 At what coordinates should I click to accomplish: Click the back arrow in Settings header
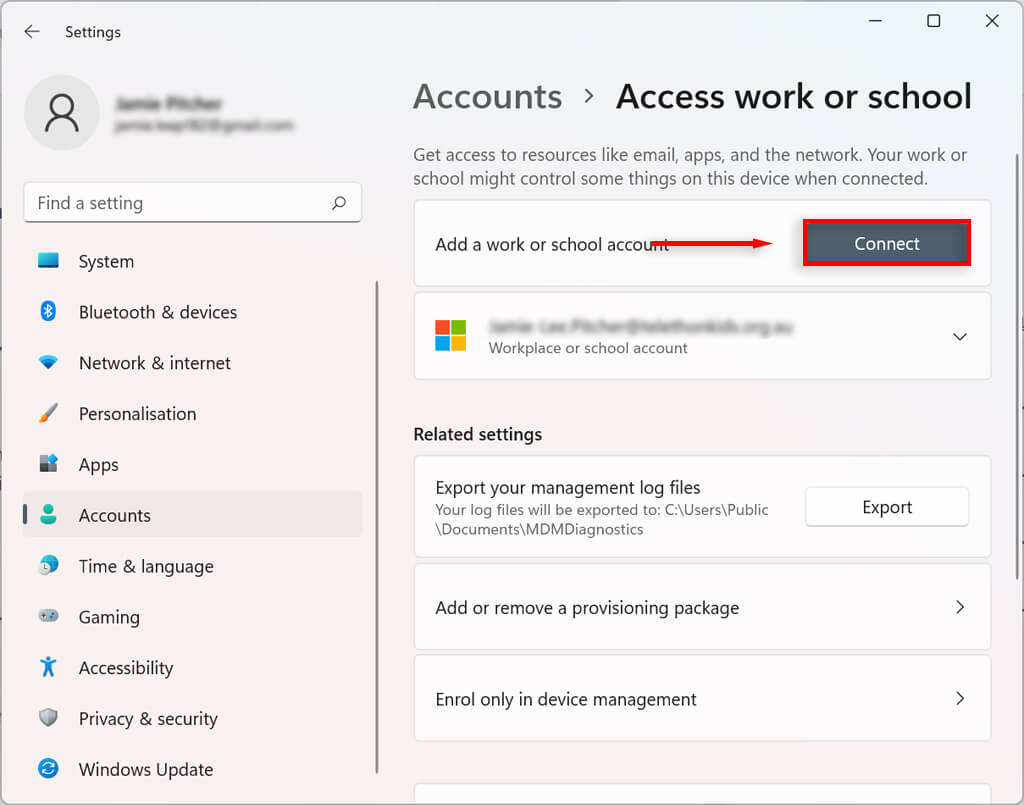tap(32, 32)
